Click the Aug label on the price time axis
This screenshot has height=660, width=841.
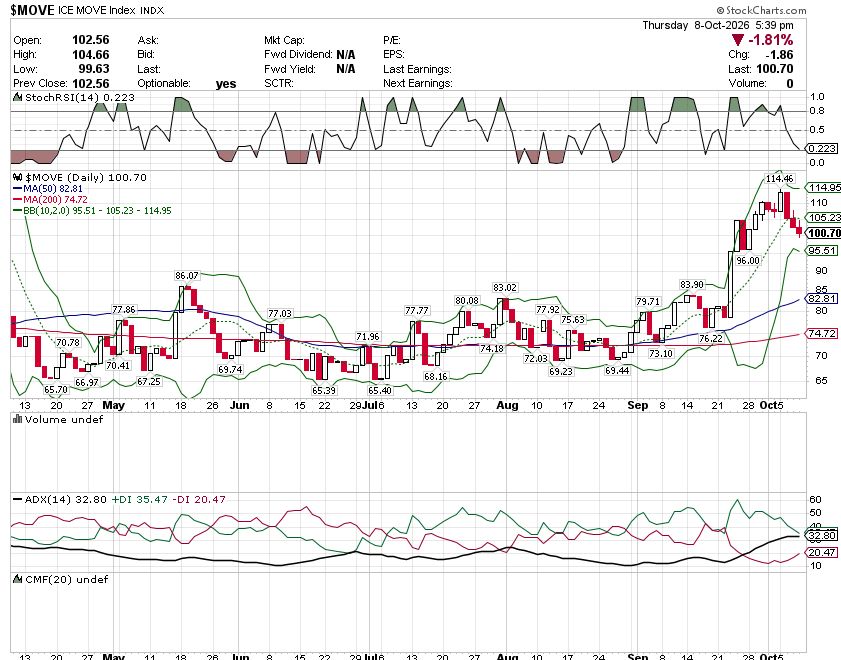[x=507, y=405]
